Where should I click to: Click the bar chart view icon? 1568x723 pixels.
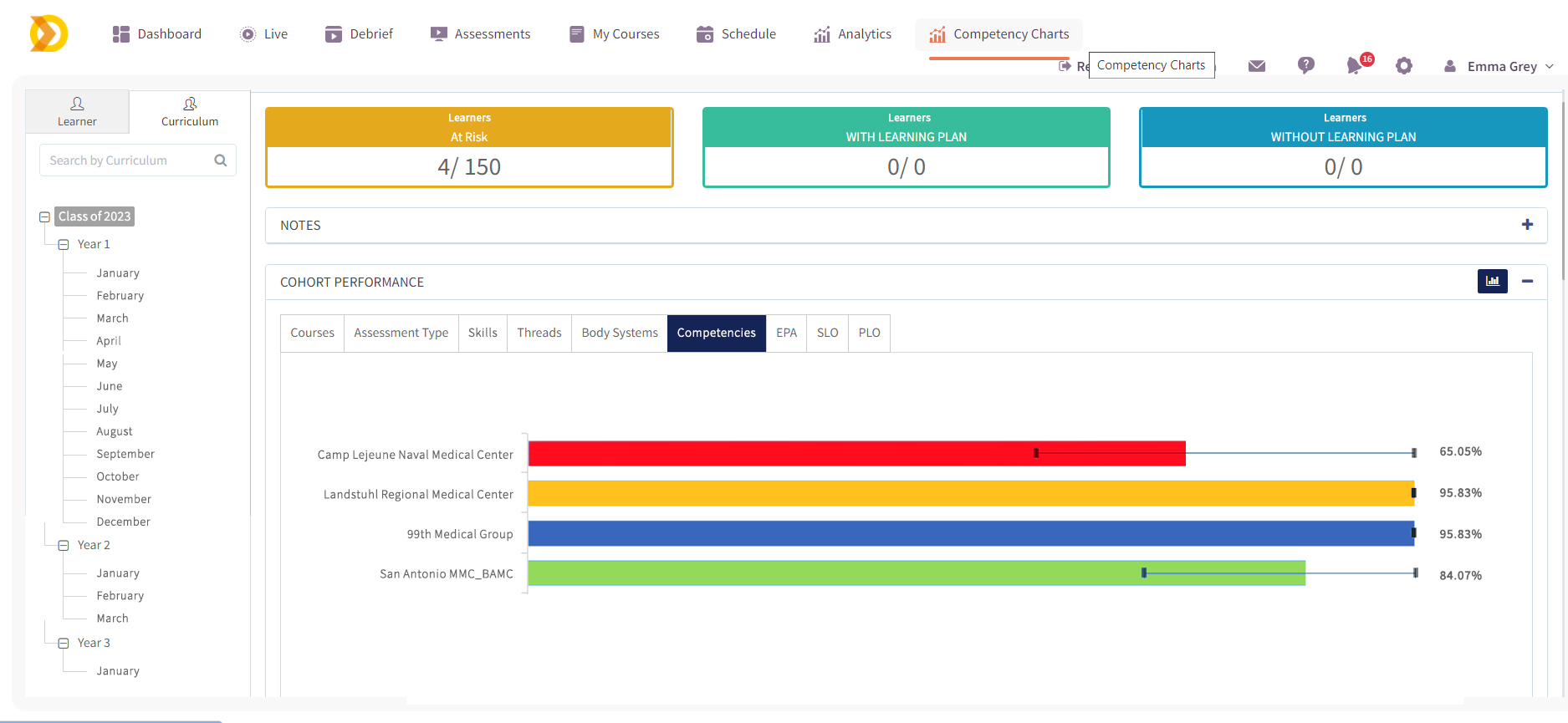click(1492, 282)
